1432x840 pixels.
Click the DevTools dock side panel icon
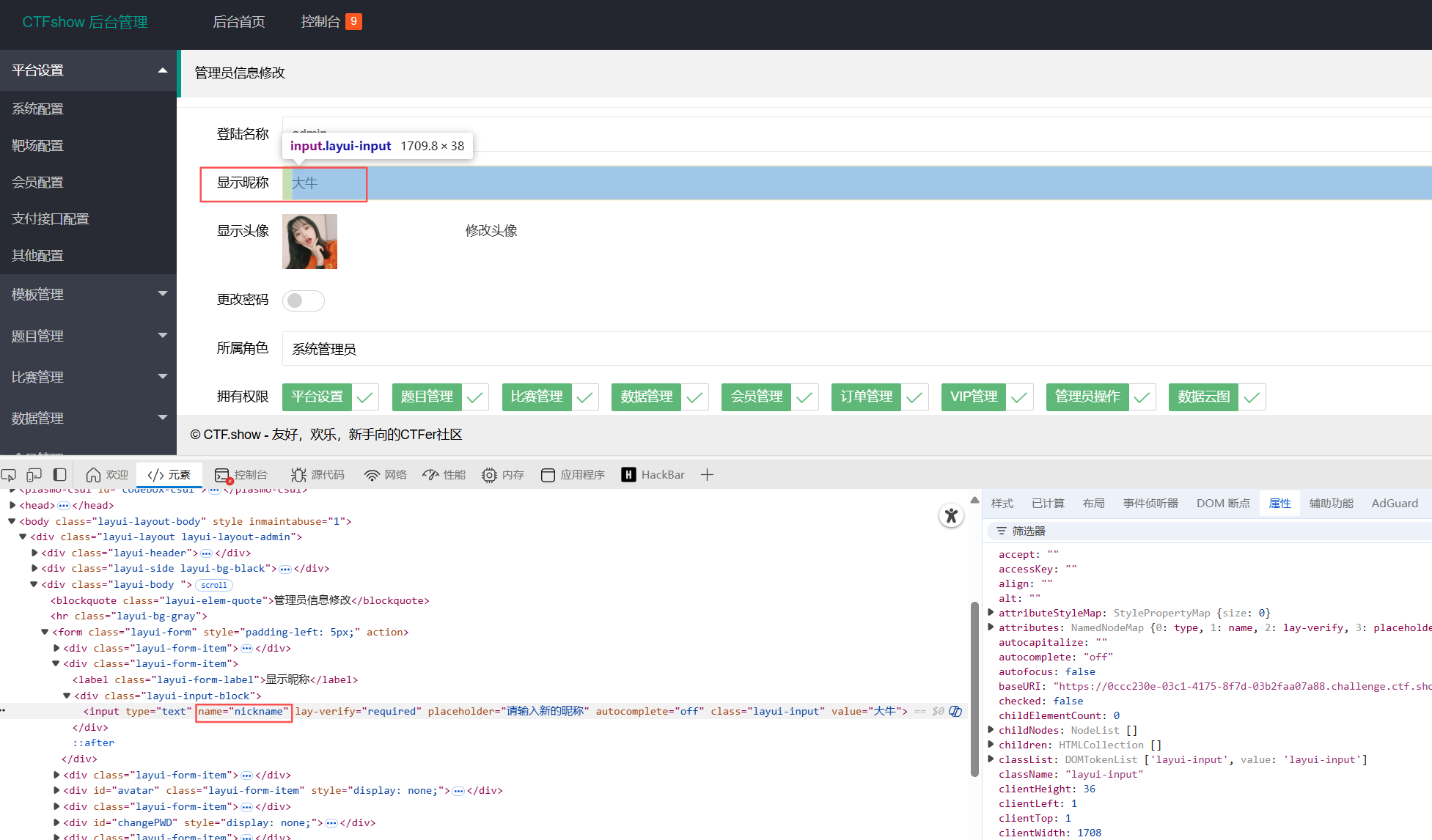point(60,475)
